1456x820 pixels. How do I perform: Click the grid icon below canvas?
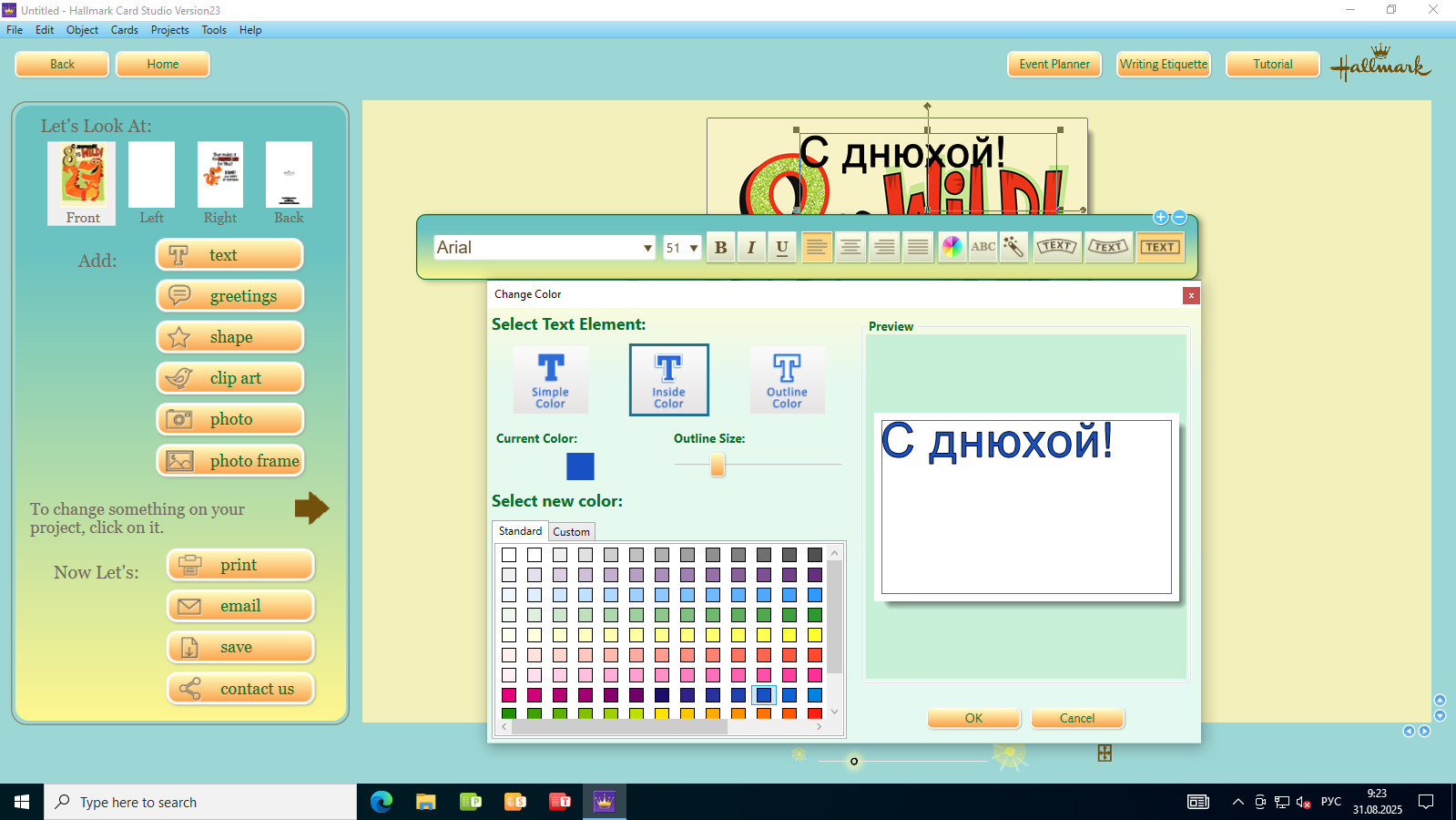point(1105,753)
